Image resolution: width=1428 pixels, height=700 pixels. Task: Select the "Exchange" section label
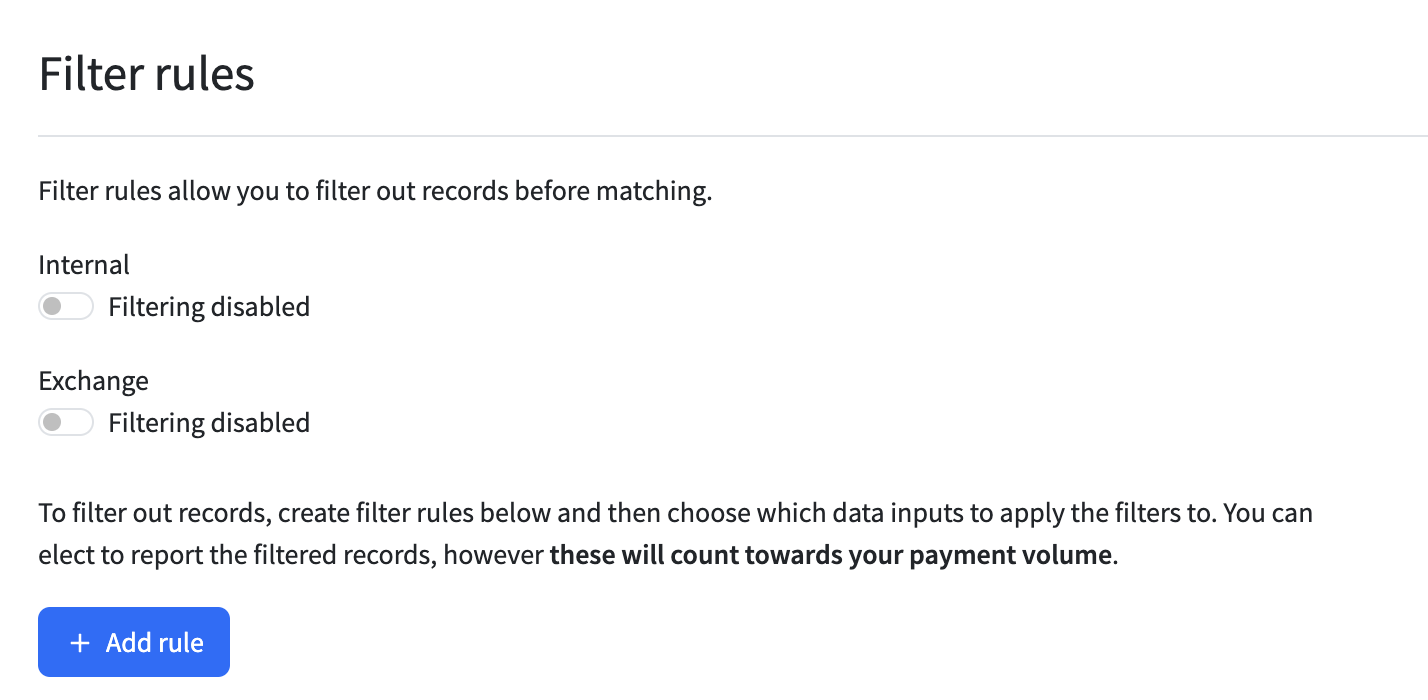click(x=93, y=381)
